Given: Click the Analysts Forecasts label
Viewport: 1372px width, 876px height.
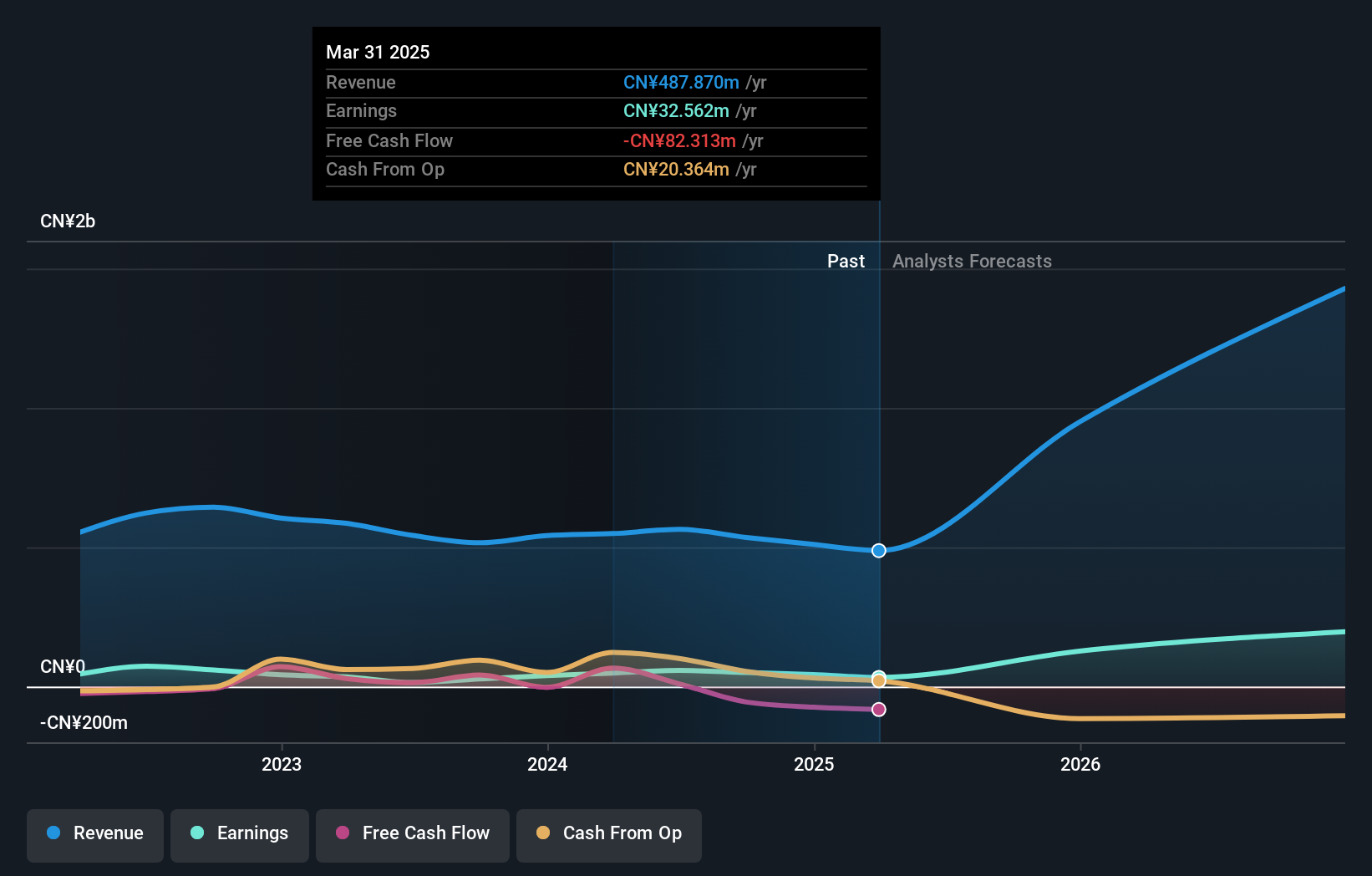Looking at the screenshot, I should [x=972, y=262].
